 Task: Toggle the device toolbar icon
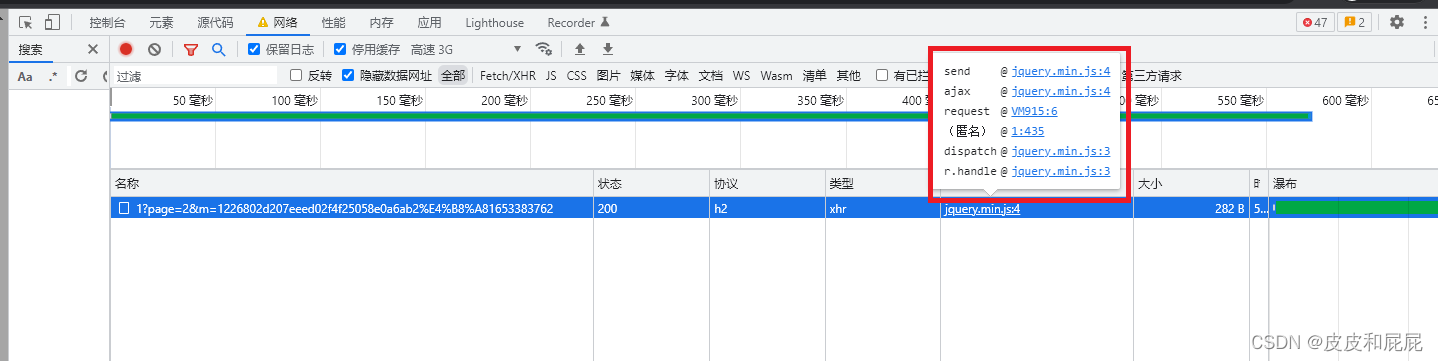pos(52,21)
